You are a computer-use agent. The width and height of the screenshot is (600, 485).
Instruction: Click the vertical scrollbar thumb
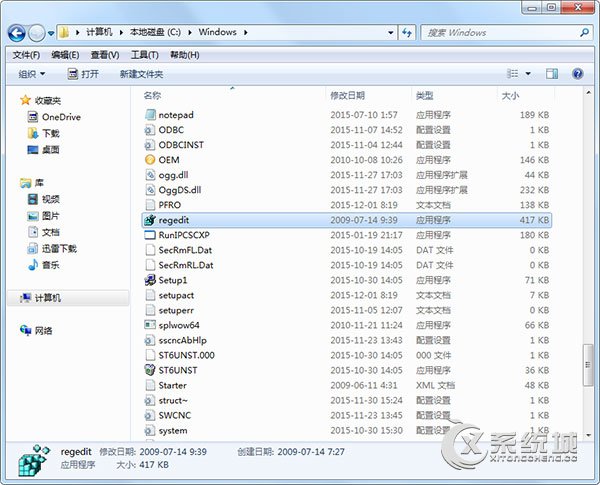coord(588,364)
